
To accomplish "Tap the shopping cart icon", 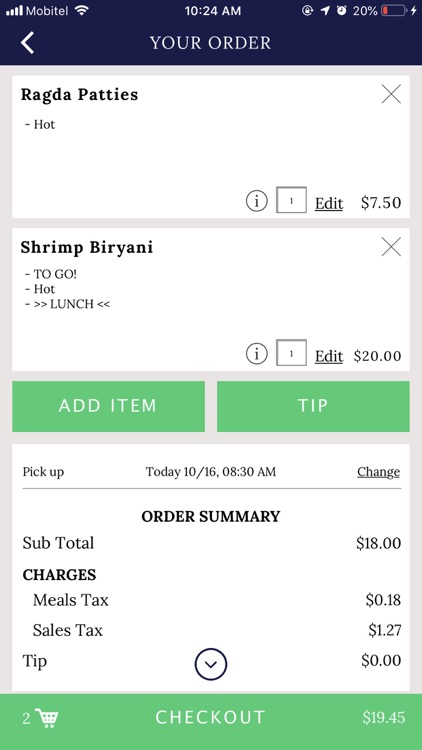I will (x=47, y=717).
